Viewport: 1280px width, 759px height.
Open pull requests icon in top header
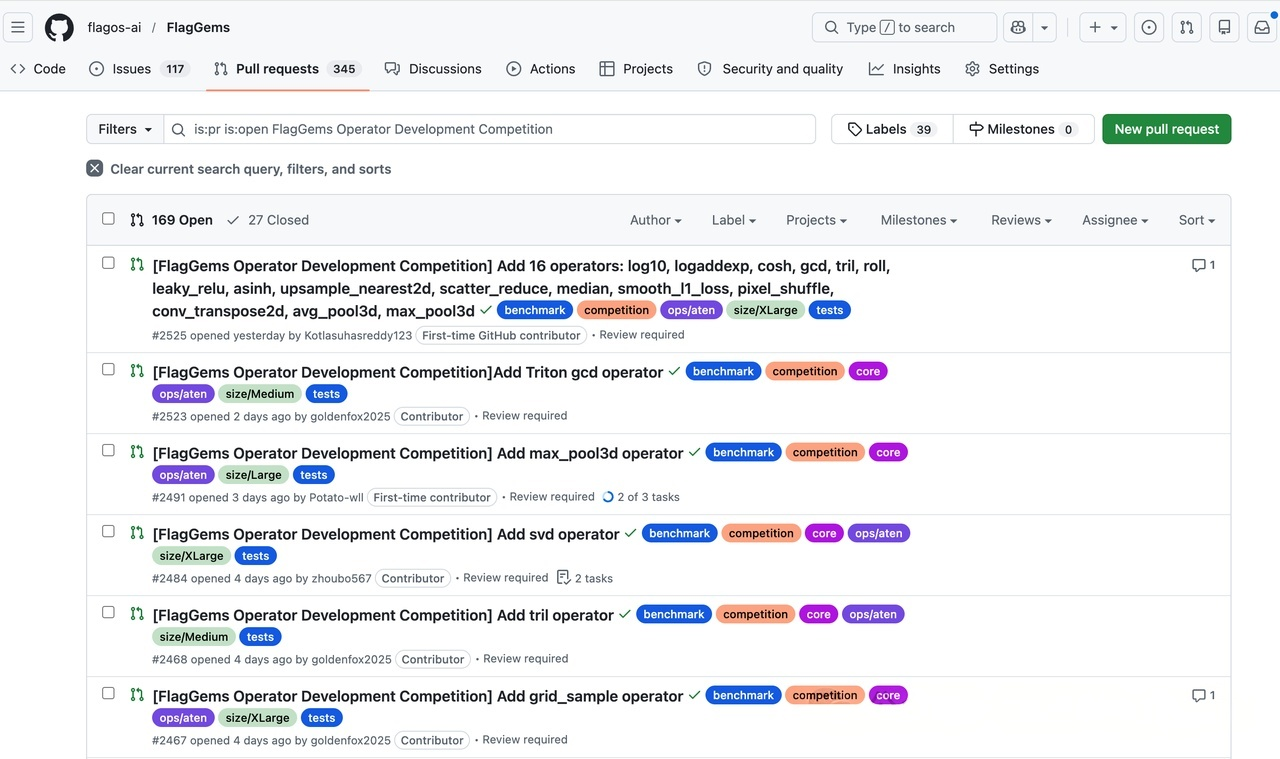pos(1186,27)
